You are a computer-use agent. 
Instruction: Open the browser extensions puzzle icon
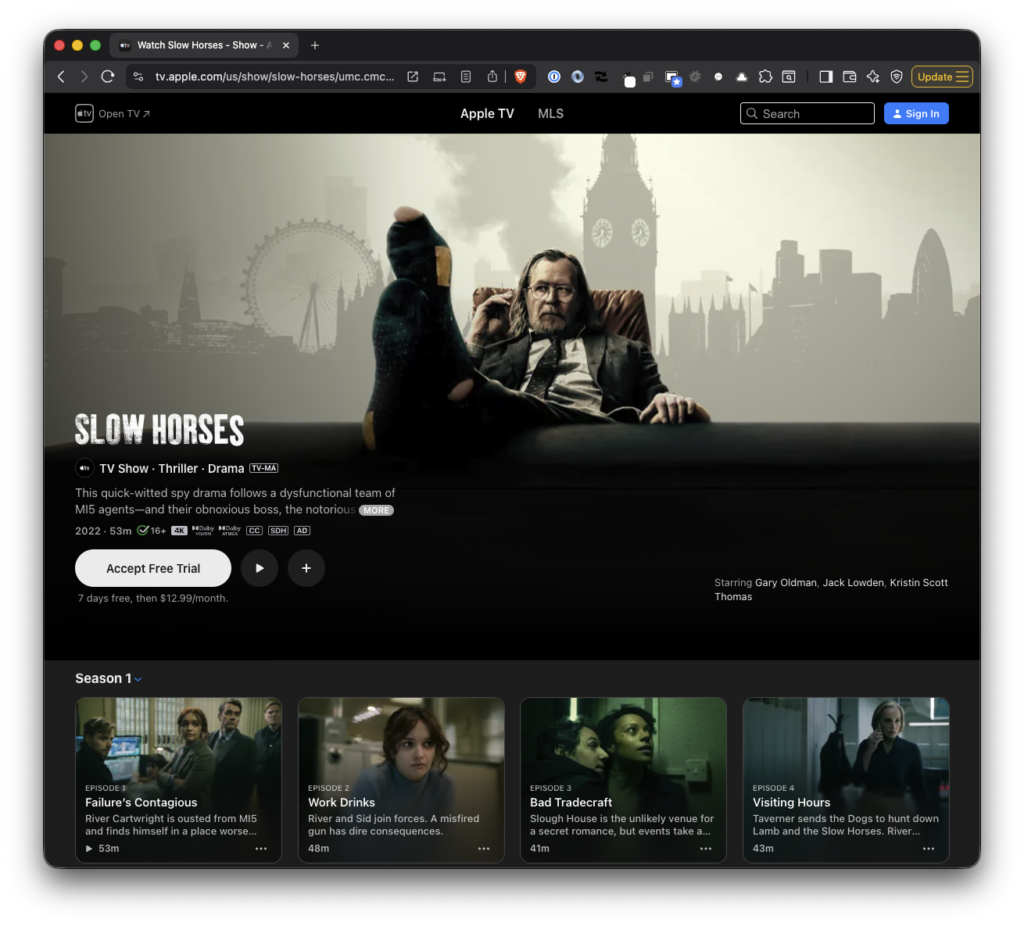point(765,77)
